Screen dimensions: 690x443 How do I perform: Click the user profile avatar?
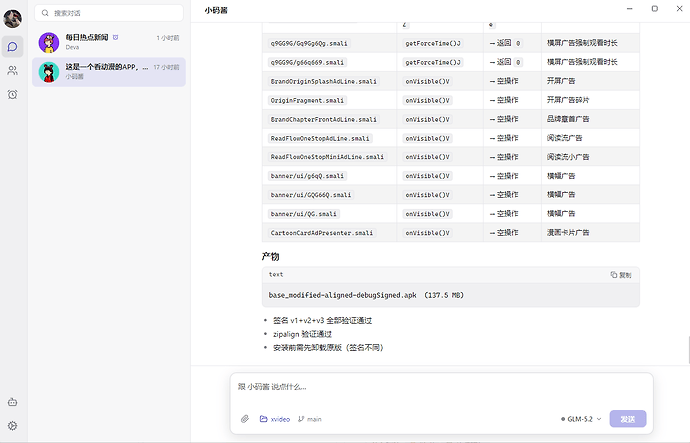pyautogui.click(x=12, y=18)
